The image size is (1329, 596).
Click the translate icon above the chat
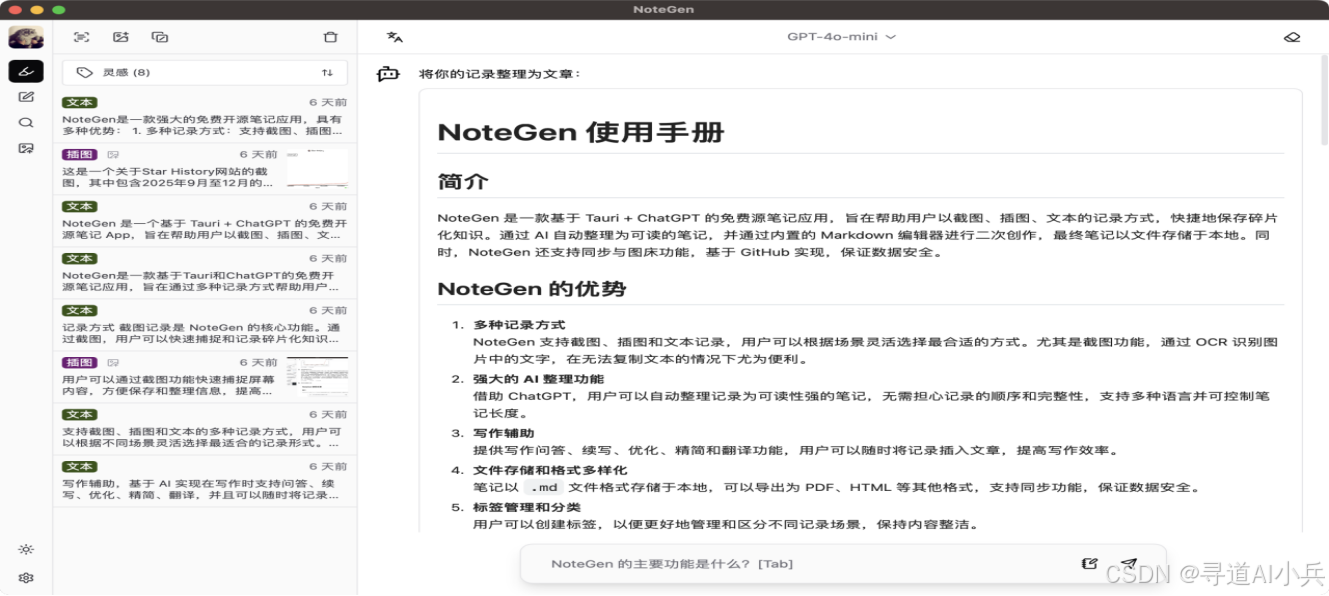[393, 35]
